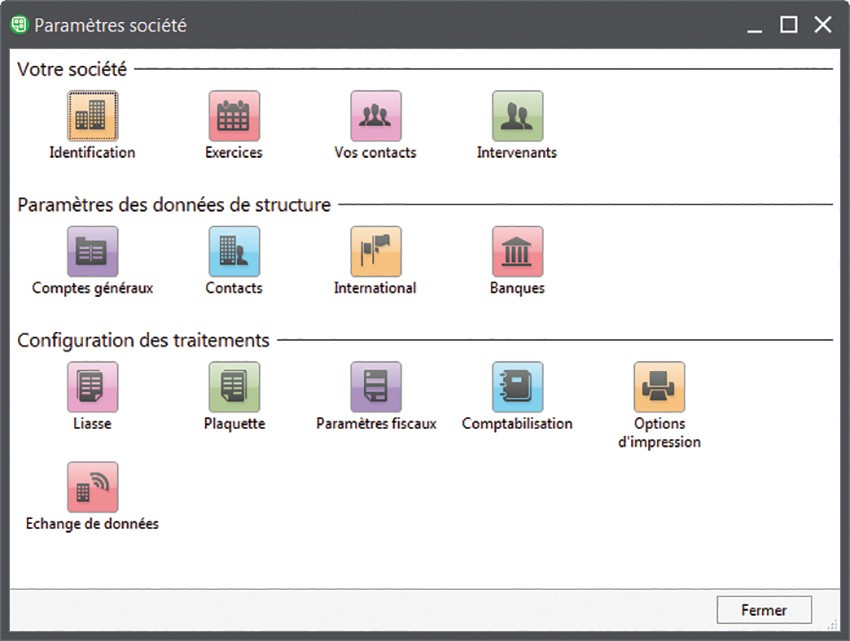Click the Fermer button

tap(764, 610)
